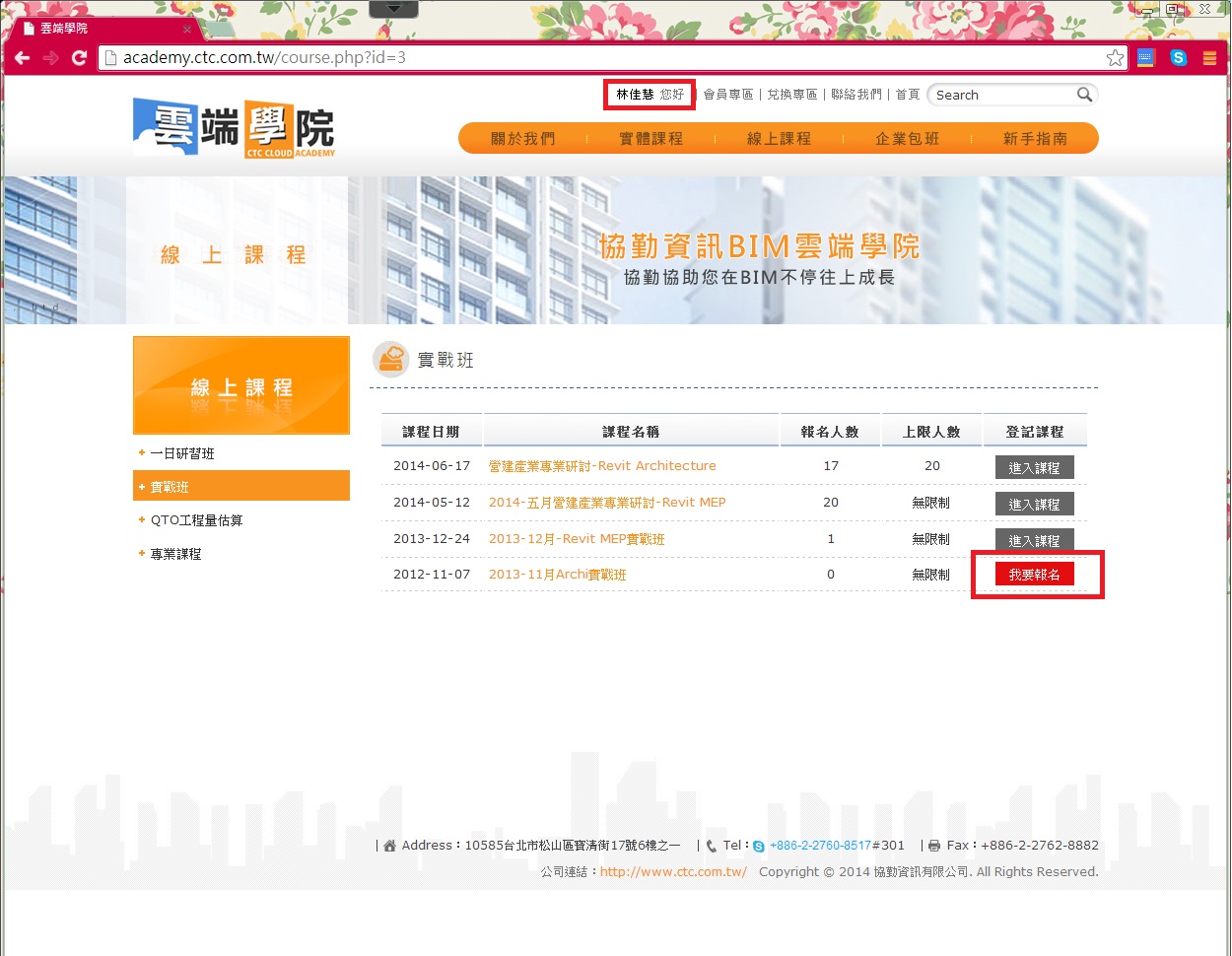This screenshot has height=956, width=1232.
Task: Click in the Search input field
Action: 1000,96
